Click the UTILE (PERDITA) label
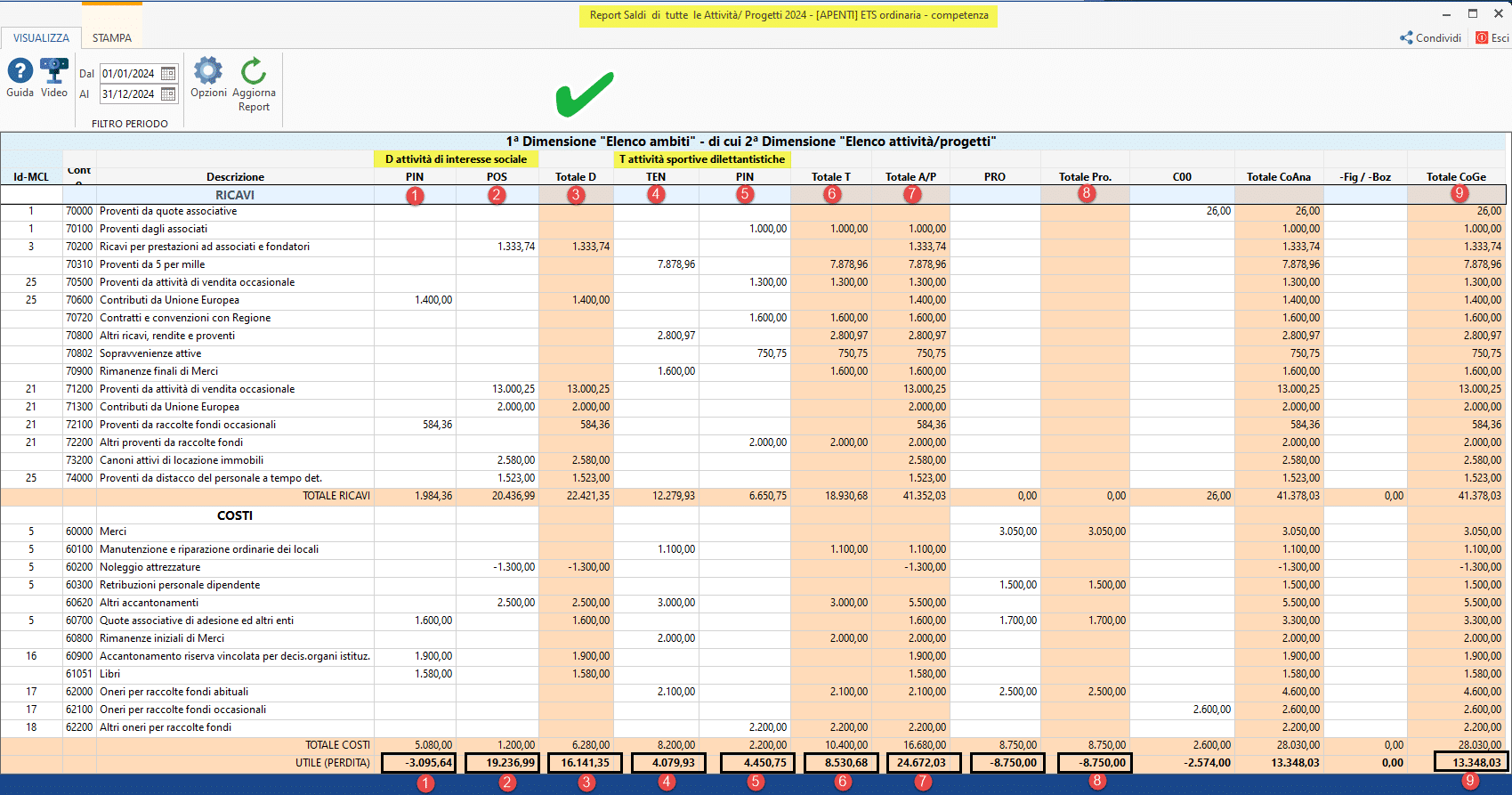This screenshot has width=1512, height=795. coord(333,763)
